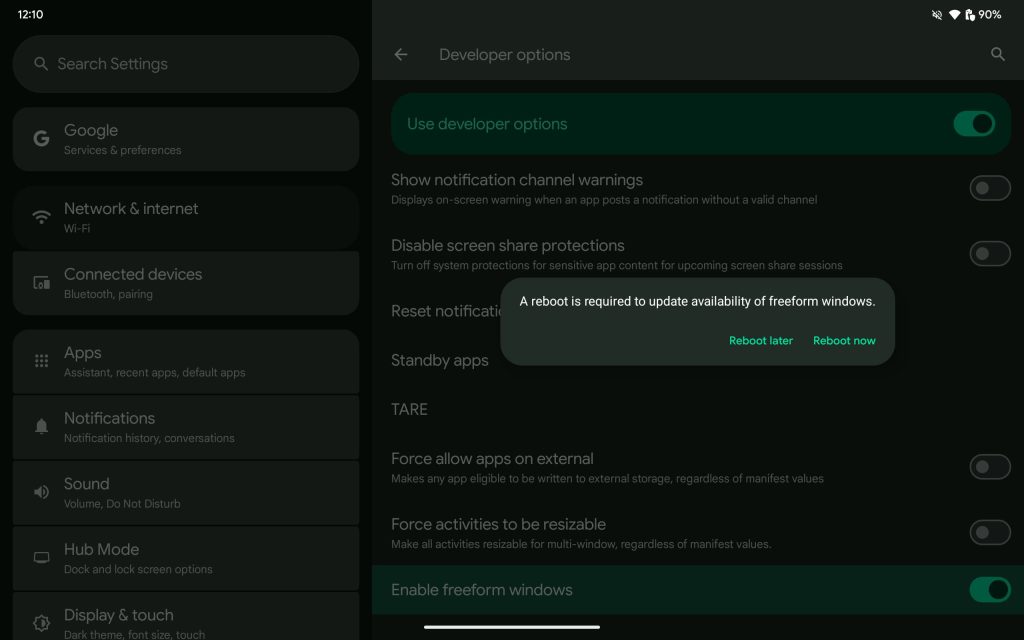
Task: Click the Google services icon
Action: click(41, 138)
